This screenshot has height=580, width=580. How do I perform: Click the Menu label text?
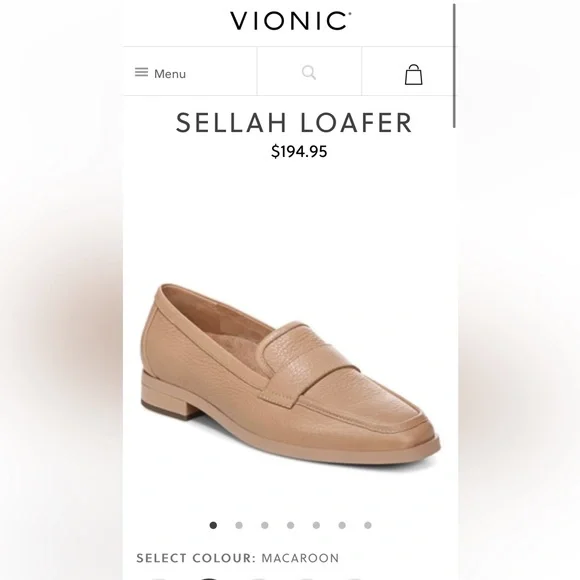coord(170,74)
